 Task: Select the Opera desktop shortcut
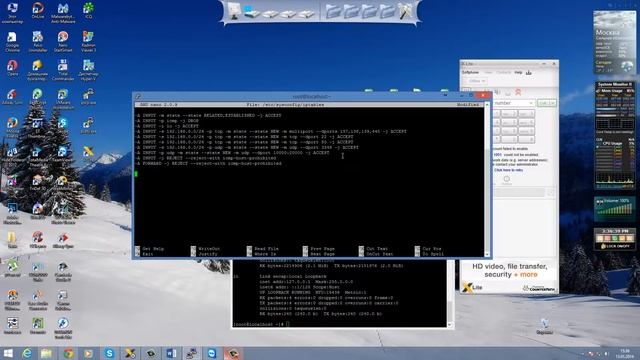pos(12,68)
